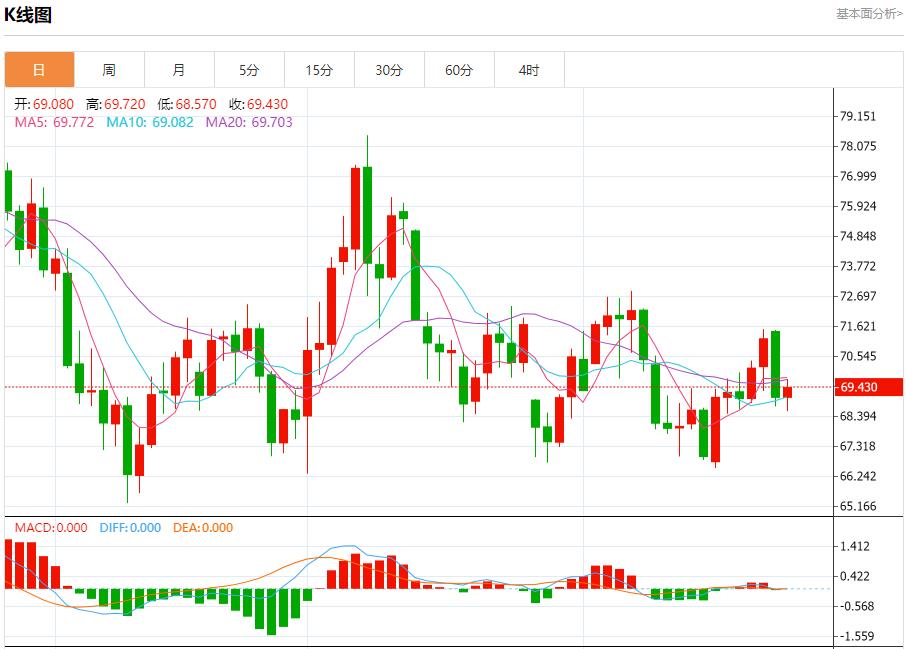This screenshot has height=649, width=906.
Task: Click the 79.151 price axis label
Action: [858, 116]
